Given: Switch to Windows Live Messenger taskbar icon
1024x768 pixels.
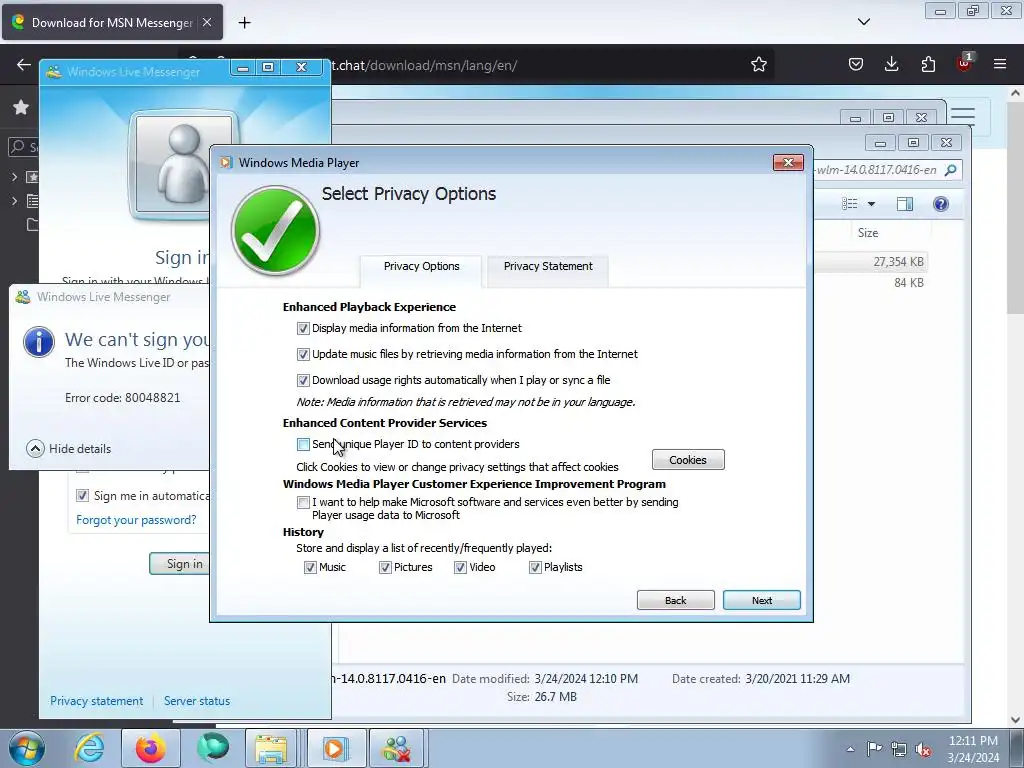Looking at the screenshot, I should (x=396, y=748).
